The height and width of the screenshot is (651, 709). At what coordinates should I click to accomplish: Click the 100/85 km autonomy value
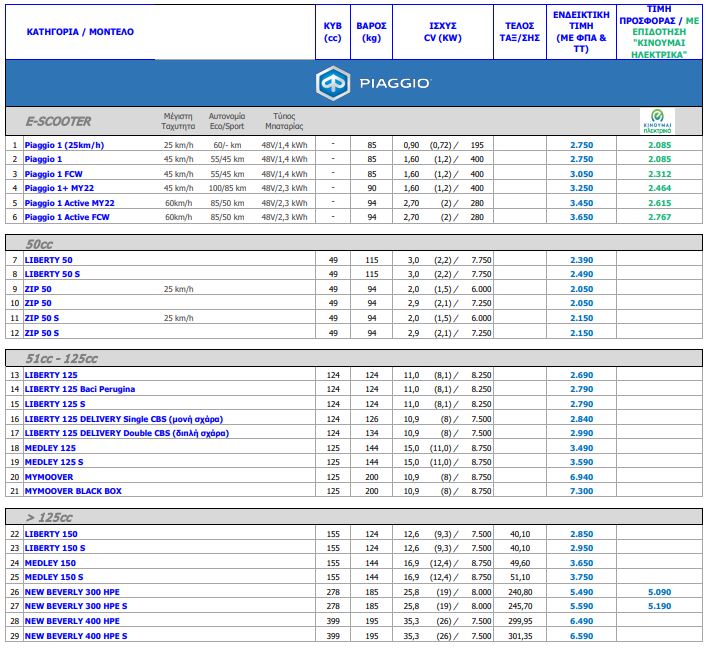tap(227, 188)
